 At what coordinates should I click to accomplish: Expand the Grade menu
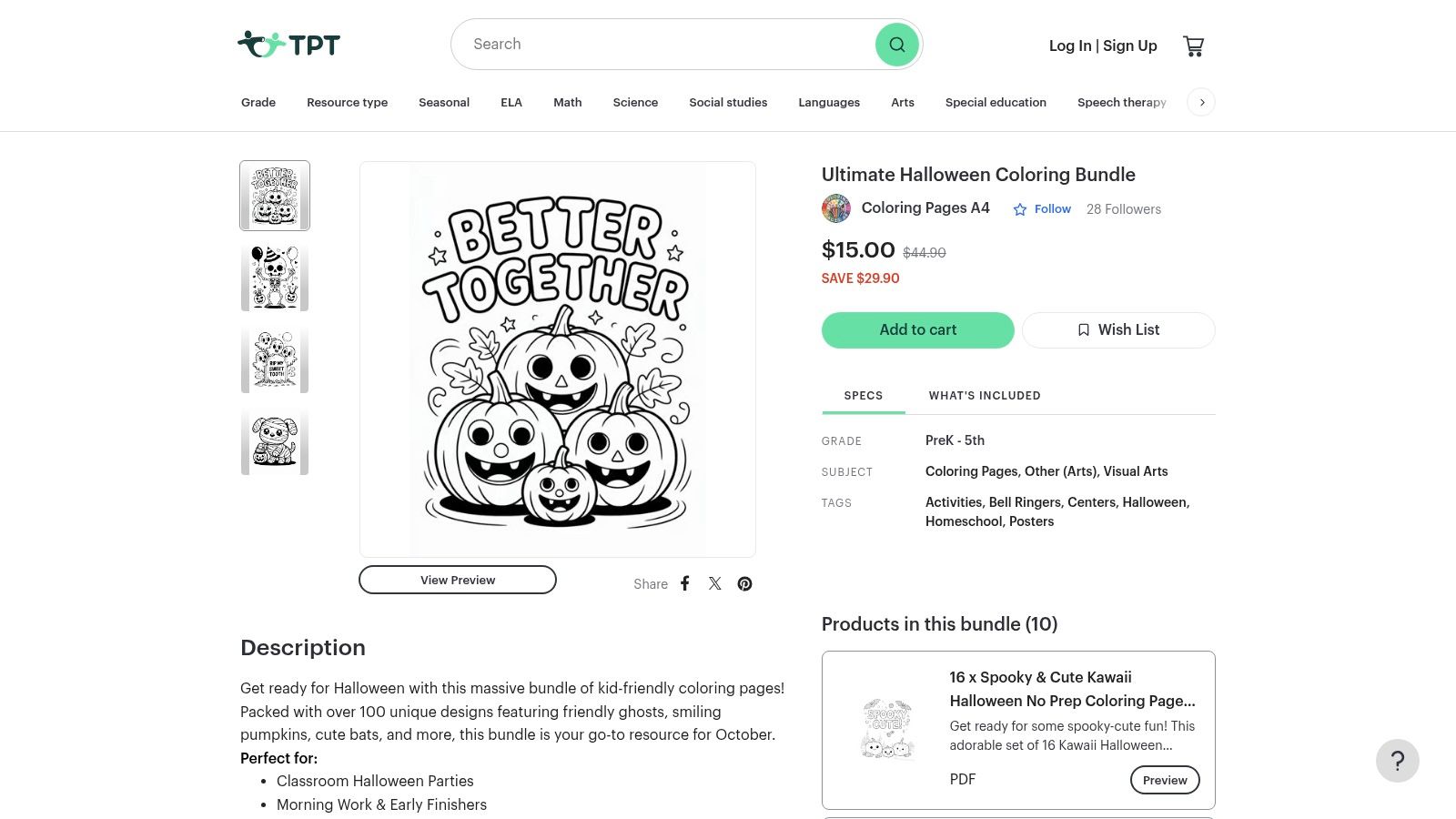click(x=258, y=102)
